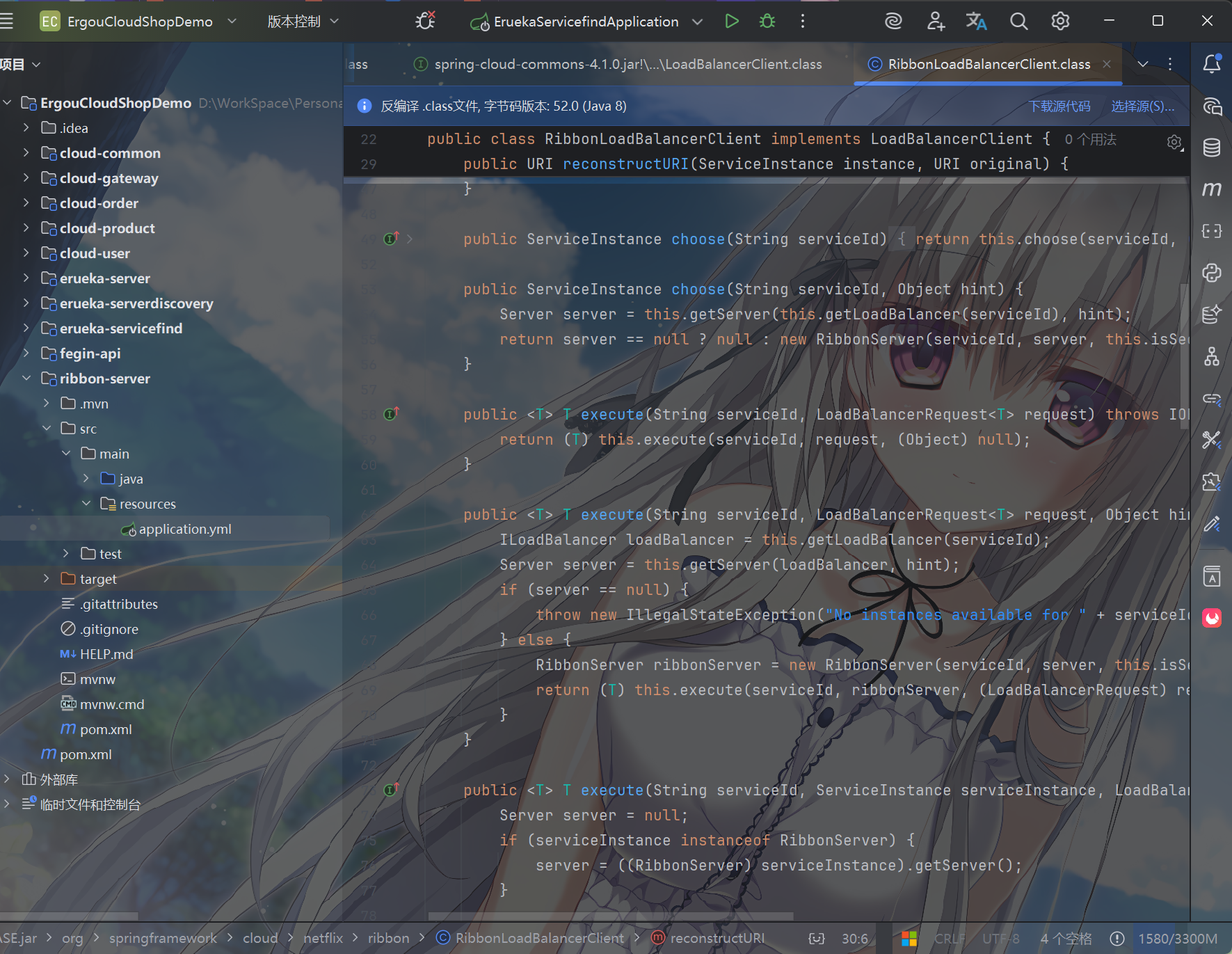Collapse the resources folder

coord(86,504)
